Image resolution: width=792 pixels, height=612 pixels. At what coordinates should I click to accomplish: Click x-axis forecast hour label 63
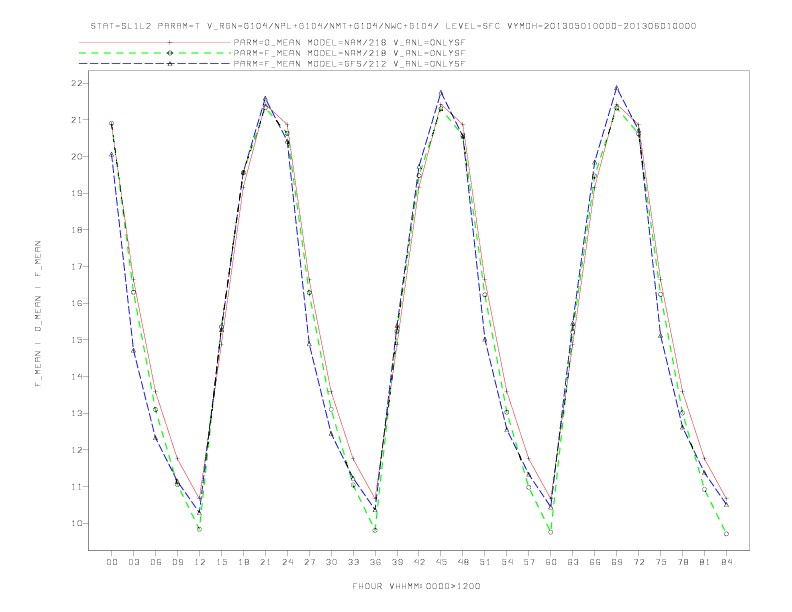pos(573,562)
